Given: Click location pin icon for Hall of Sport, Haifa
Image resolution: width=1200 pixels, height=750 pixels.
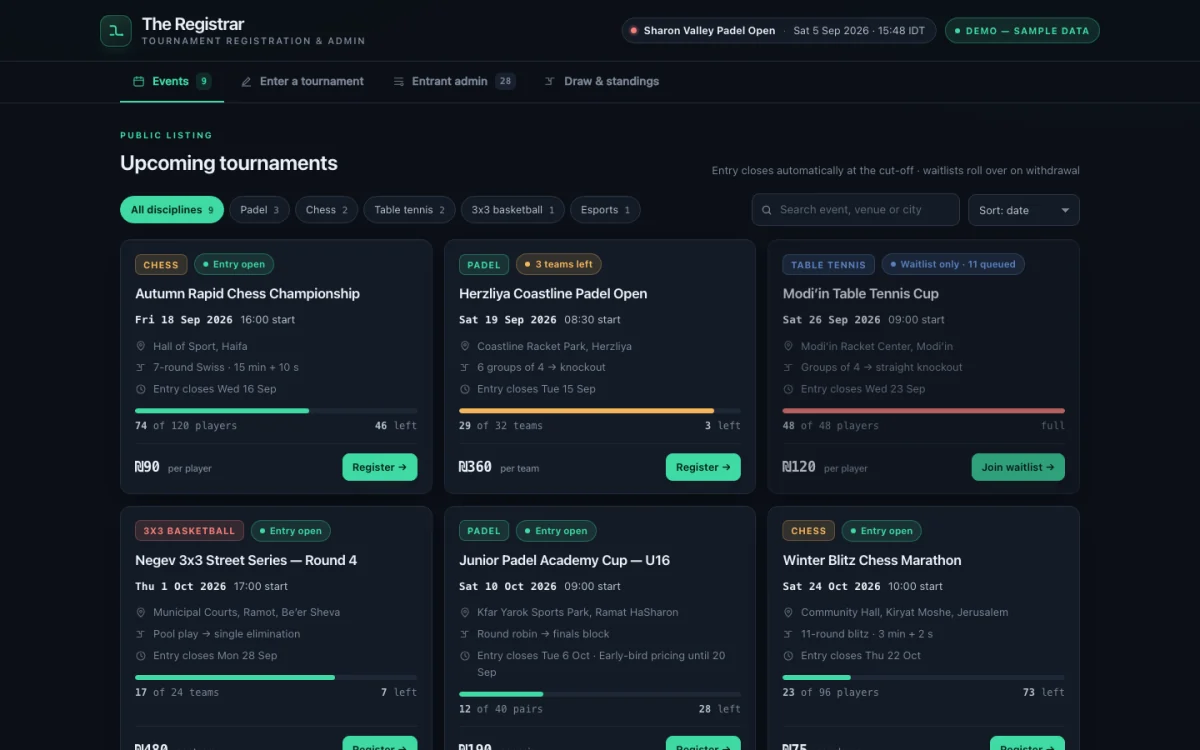Looking at the screenshot, I should [x=141, y=346].
